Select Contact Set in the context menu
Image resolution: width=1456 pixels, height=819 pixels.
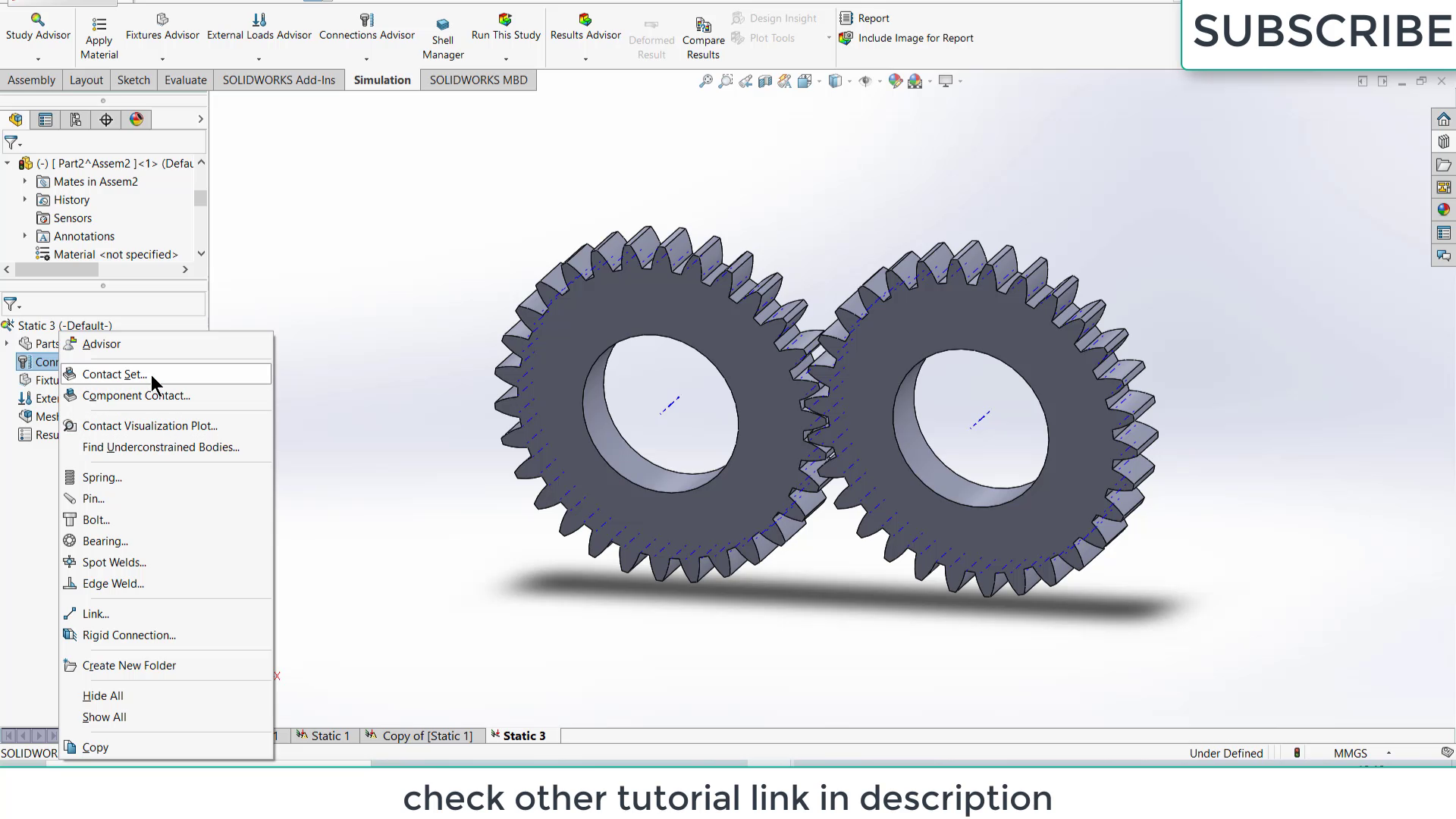point(115,374)
